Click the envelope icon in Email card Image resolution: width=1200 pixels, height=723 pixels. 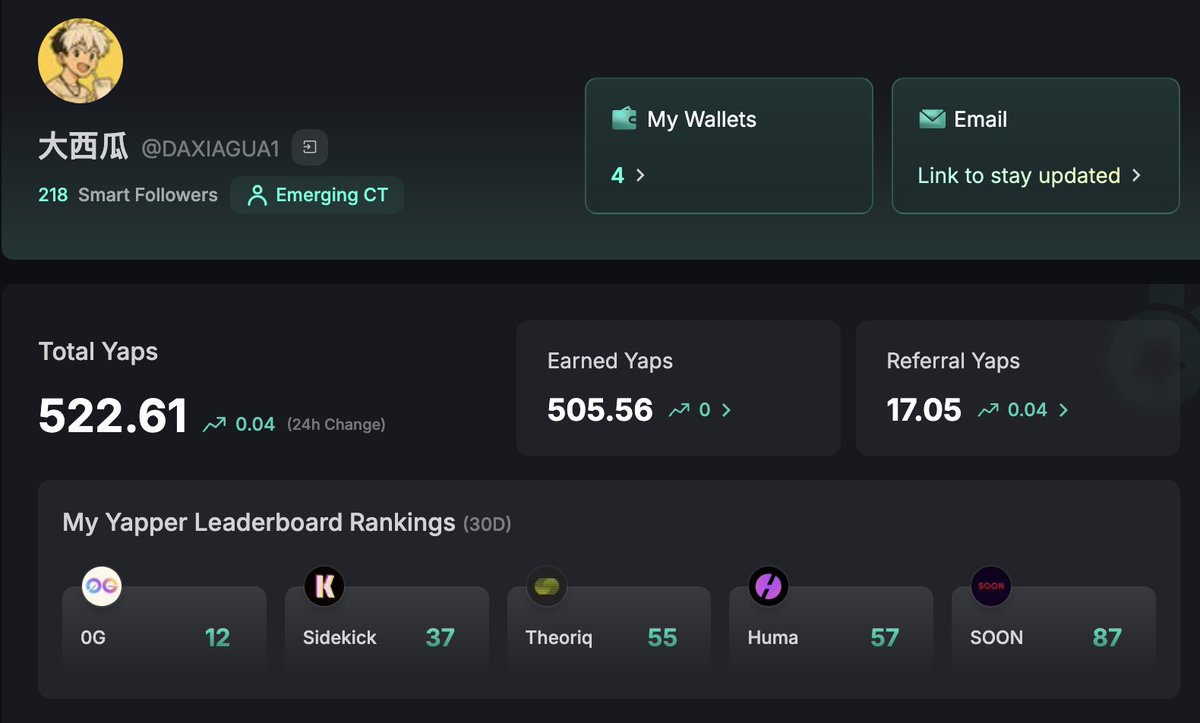point(931,119)
